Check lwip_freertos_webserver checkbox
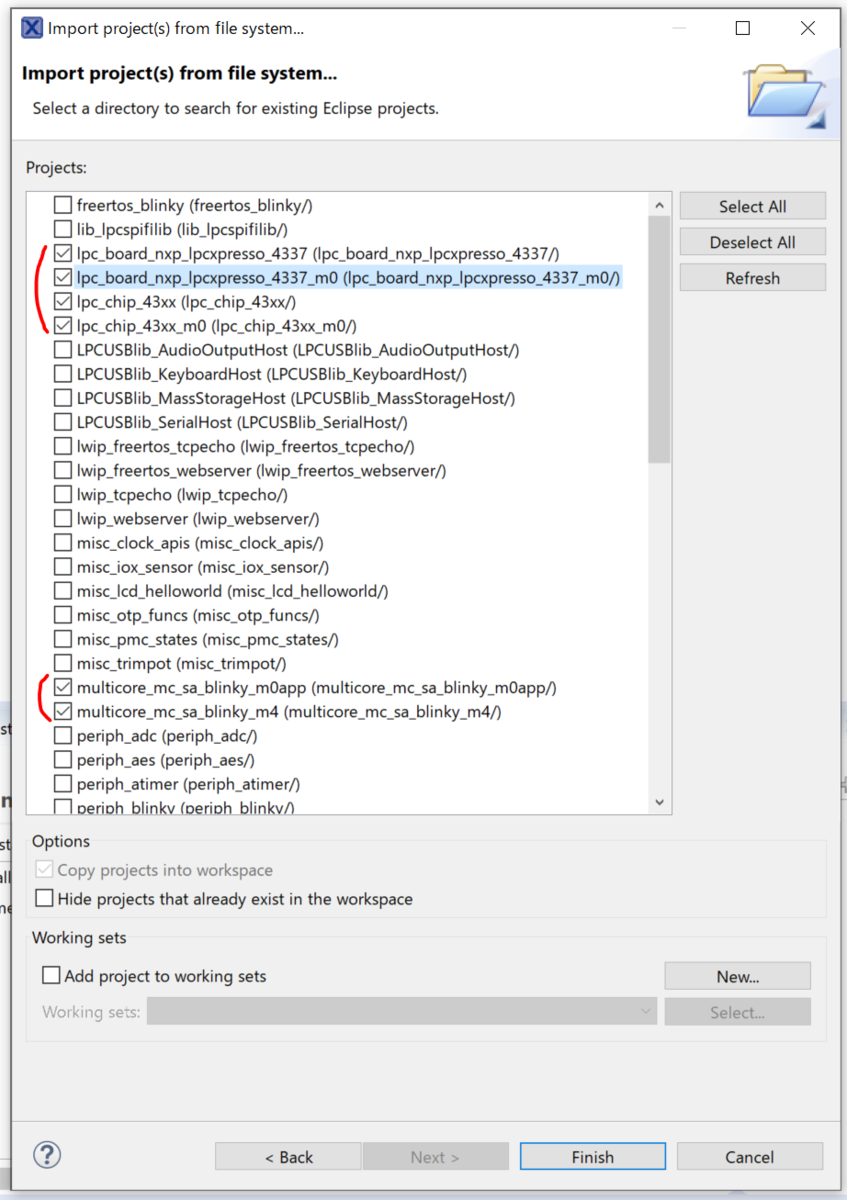The height and width of the screenshot is (1200, 847). 63,470
